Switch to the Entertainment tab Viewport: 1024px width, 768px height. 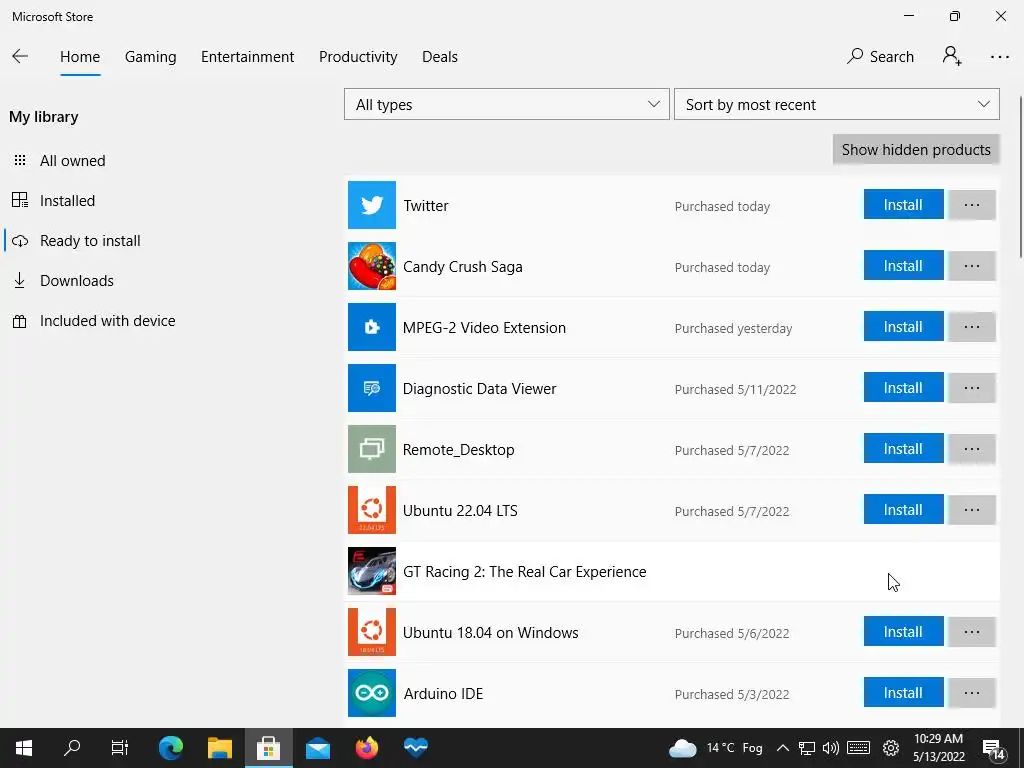pos(248,57)
